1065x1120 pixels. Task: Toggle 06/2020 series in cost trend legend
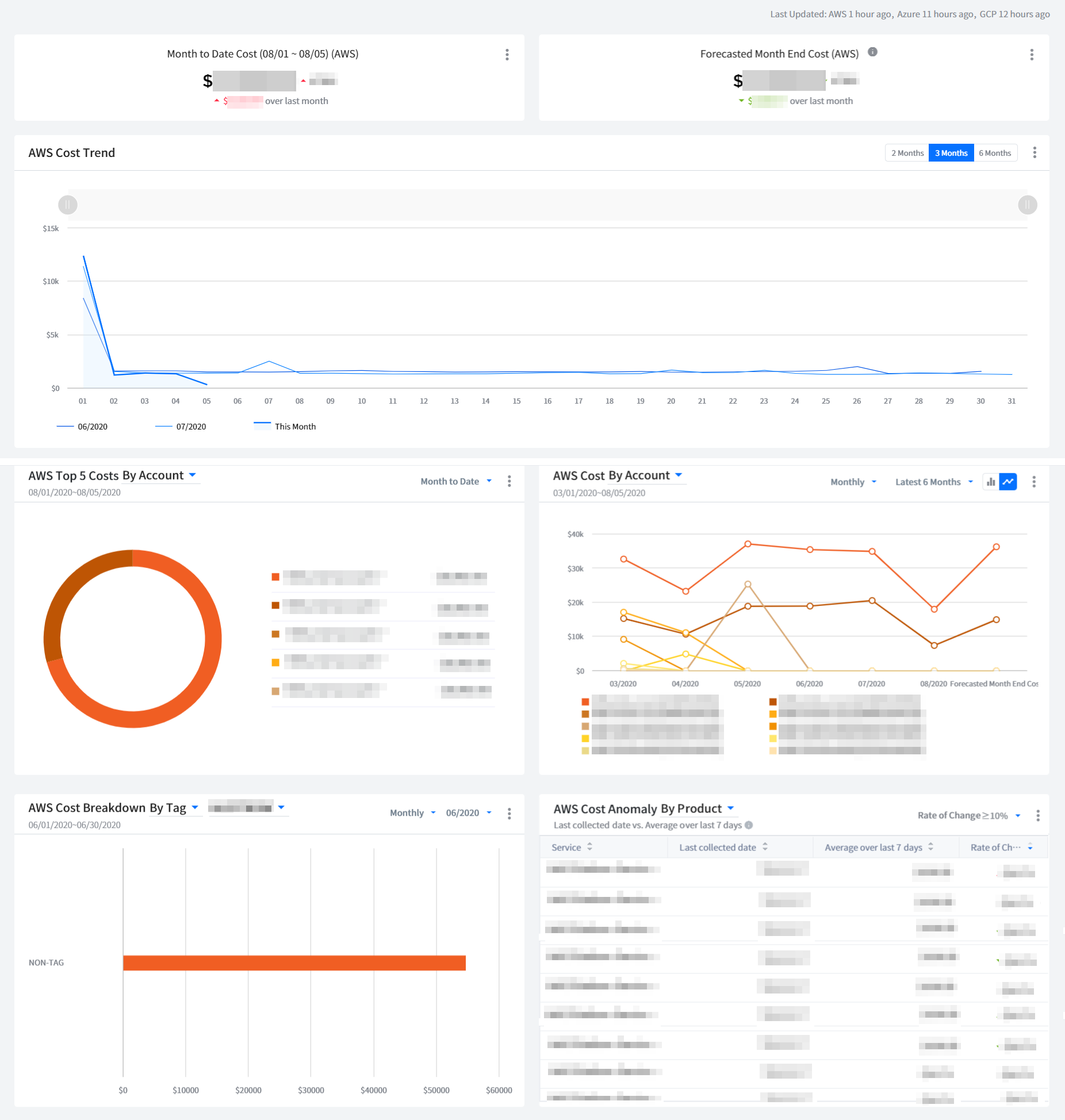82,427
